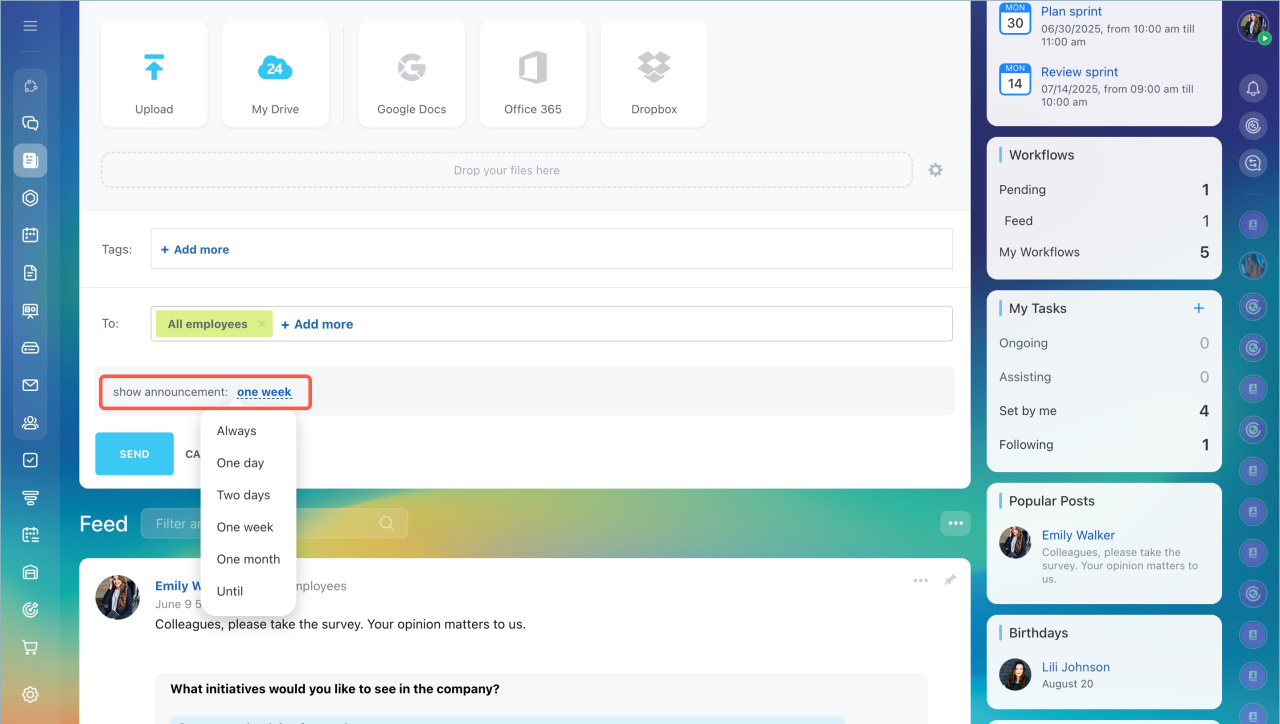Open My Drive cloud storage
Viewport: 1280px width, 724px height.
coord(275,75)
